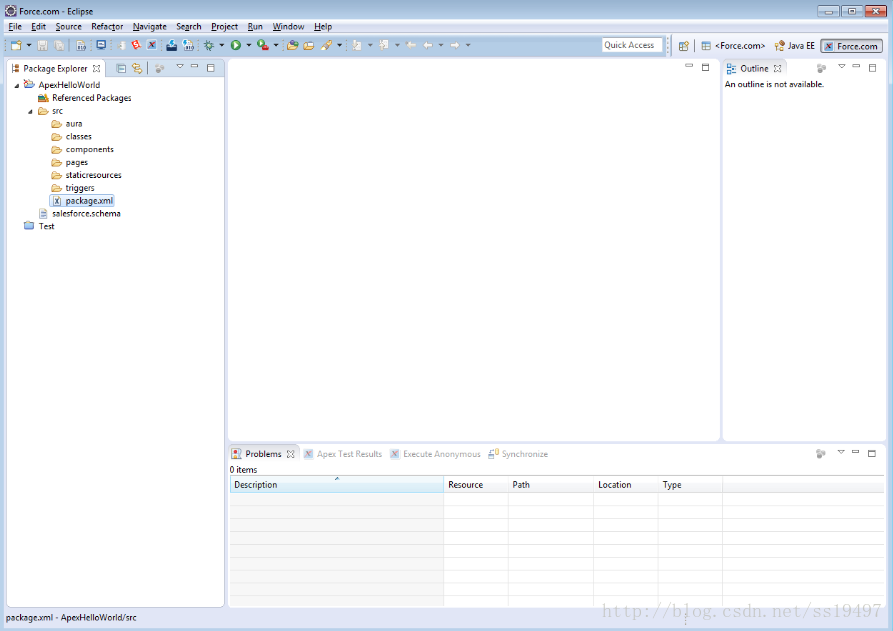The width and height of the screenshot is (893, 631).
Task: Click the Next Annotation toolbar icon
Action: (x=357, y=45)
